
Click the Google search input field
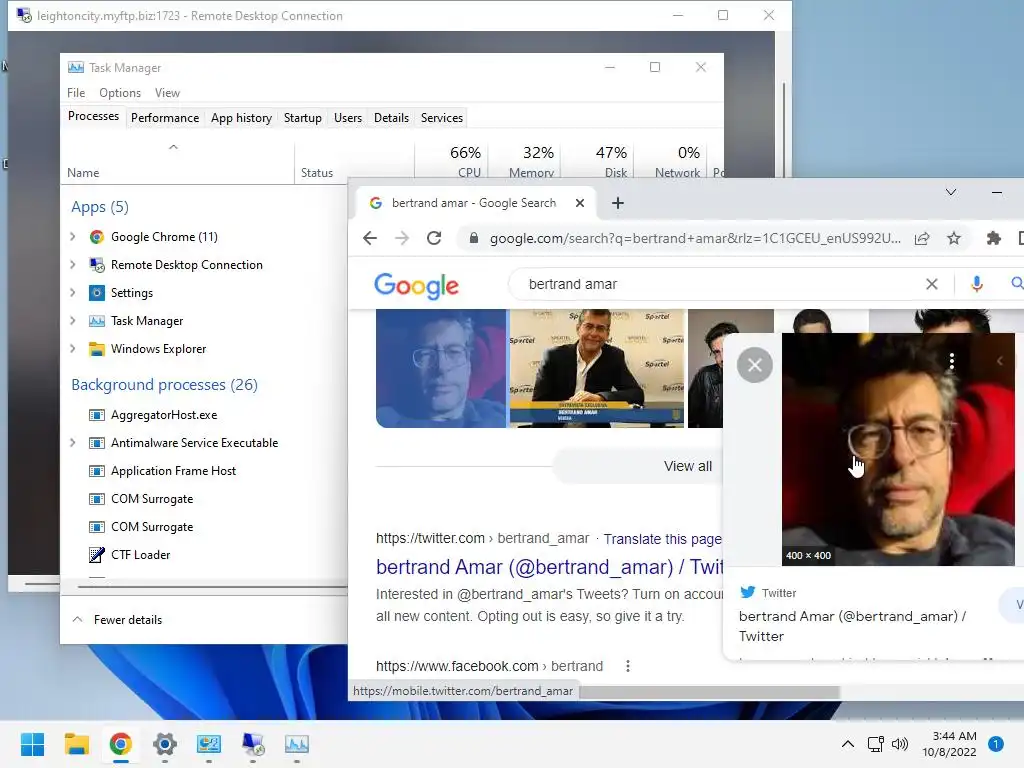tap(718, 284)
